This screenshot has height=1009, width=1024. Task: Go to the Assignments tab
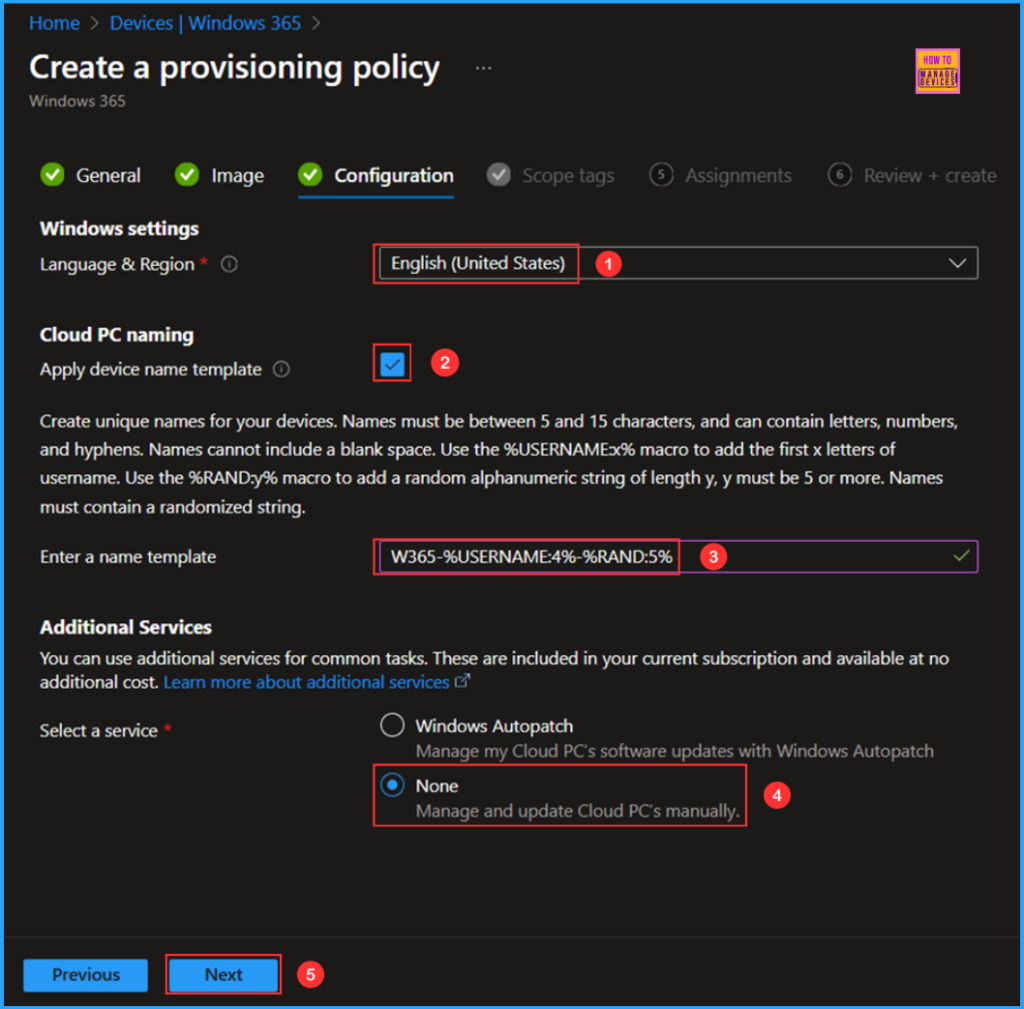click(720, 176)
